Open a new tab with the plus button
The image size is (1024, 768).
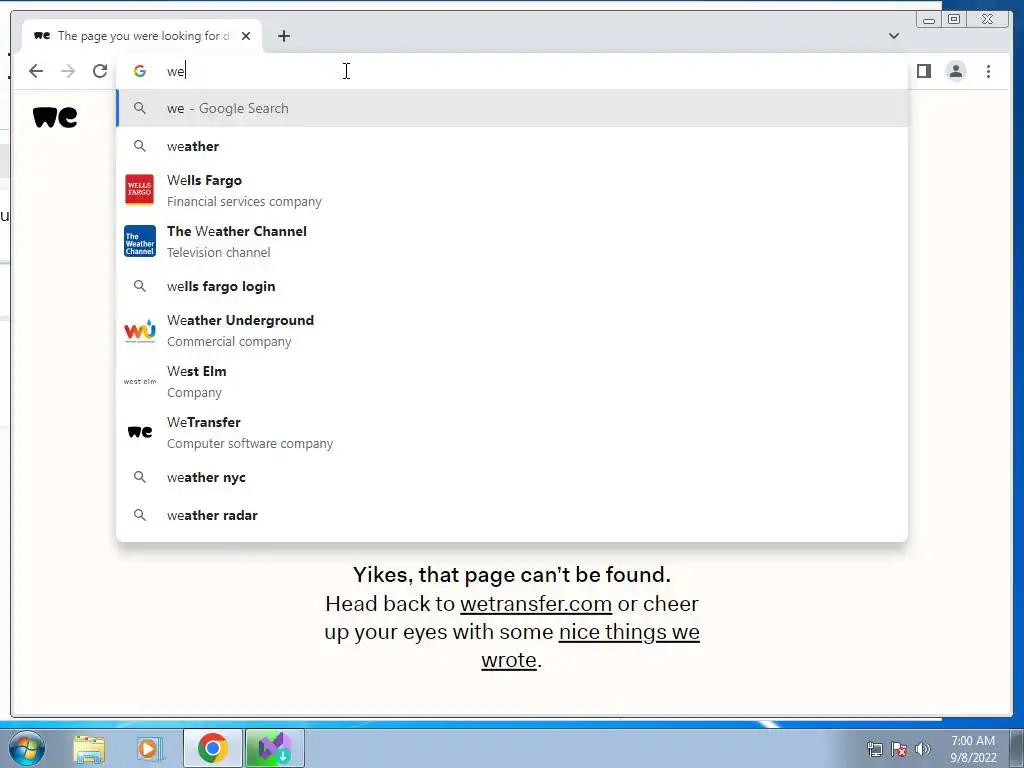283,36
